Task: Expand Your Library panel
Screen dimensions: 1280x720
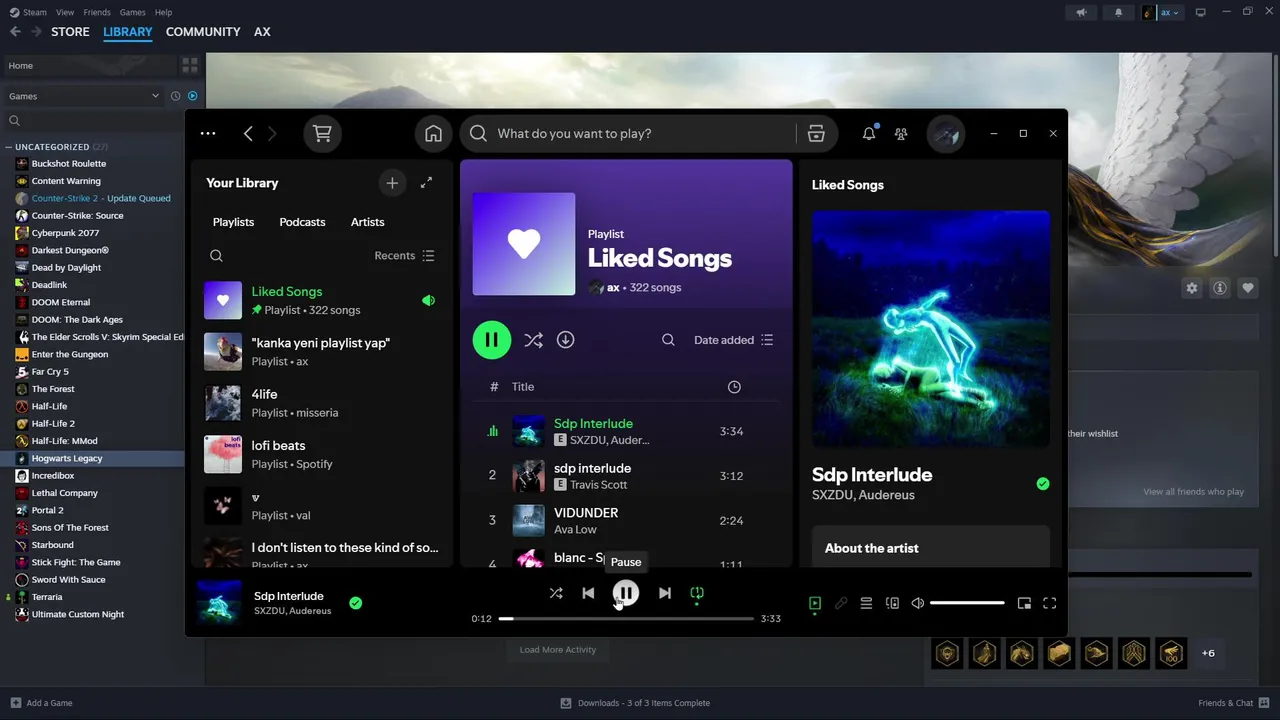Action: pyautogui.click(x=426, y=183)
